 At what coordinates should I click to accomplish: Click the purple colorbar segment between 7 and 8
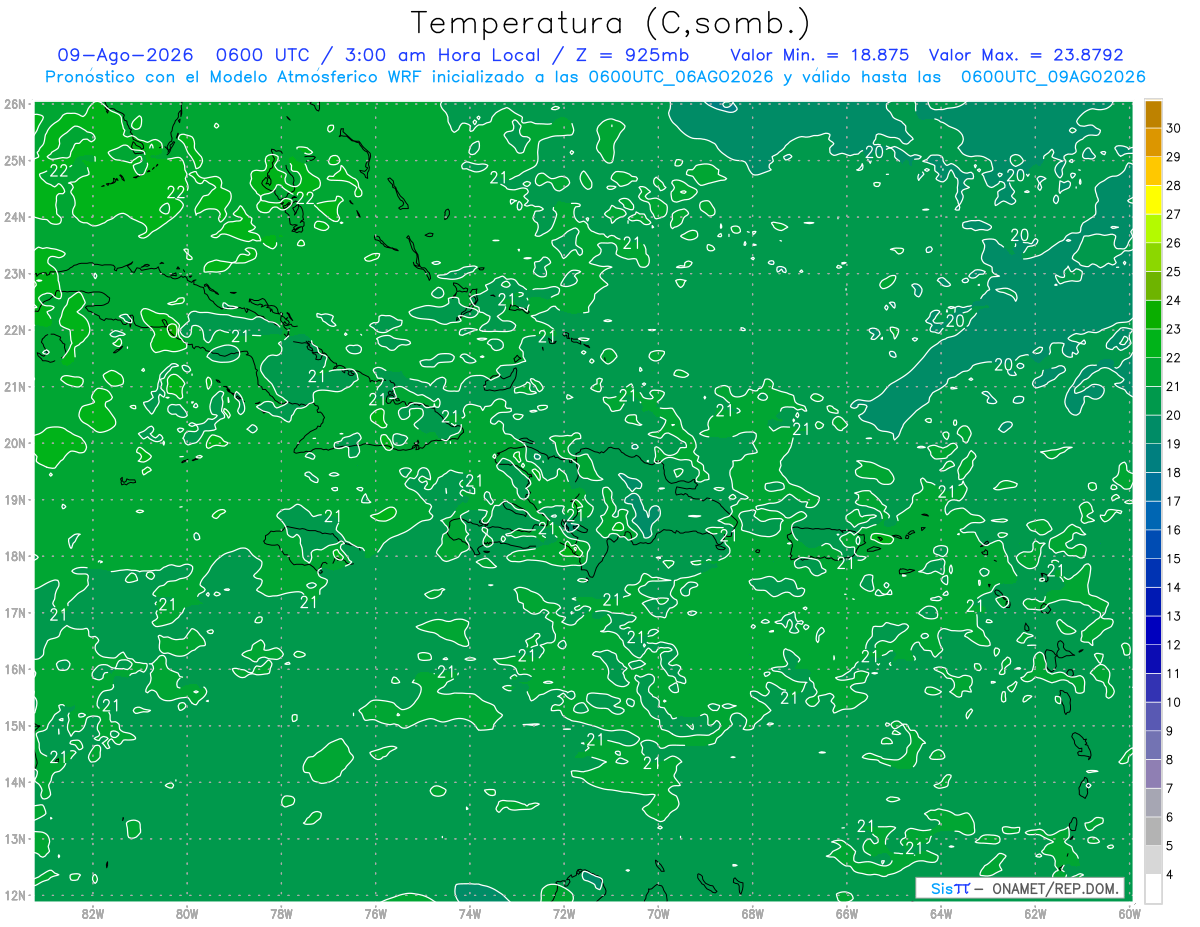pos(1153,774)
